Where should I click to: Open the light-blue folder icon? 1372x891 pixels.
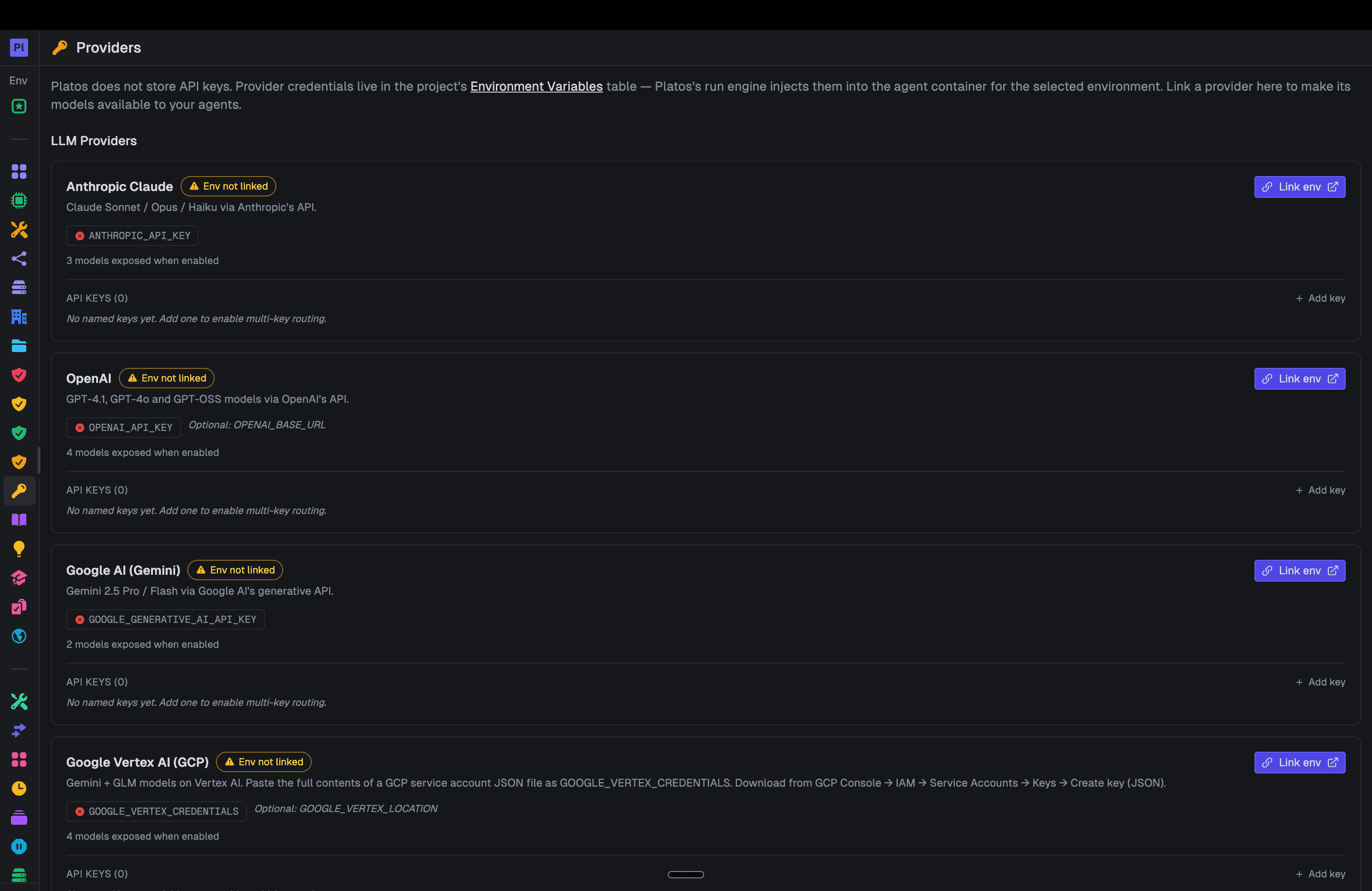coord(19,346)
